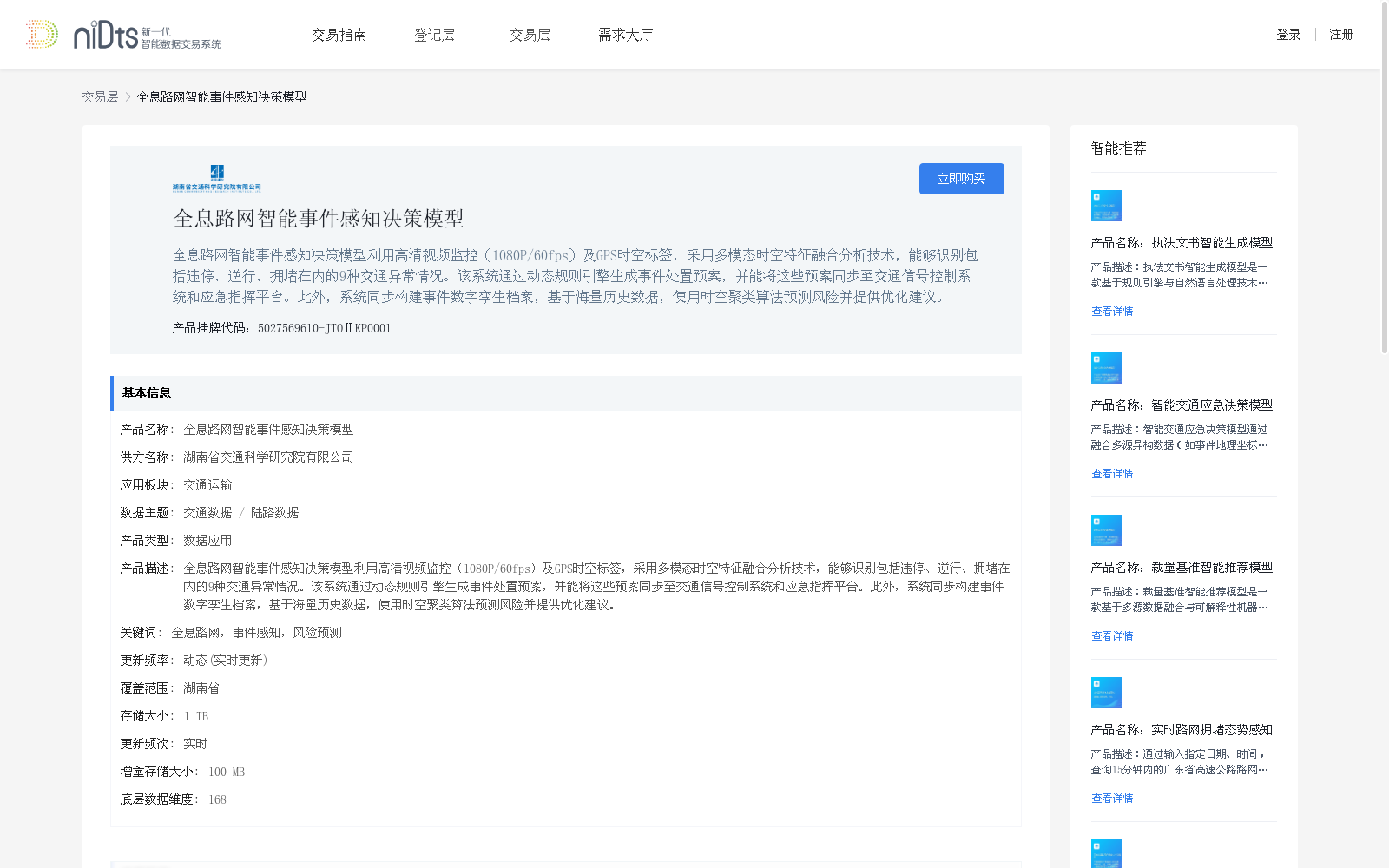This screenshot has height=868, width=1389.
Task: Open the 需求大厅 menu
Action: (625, 35)
